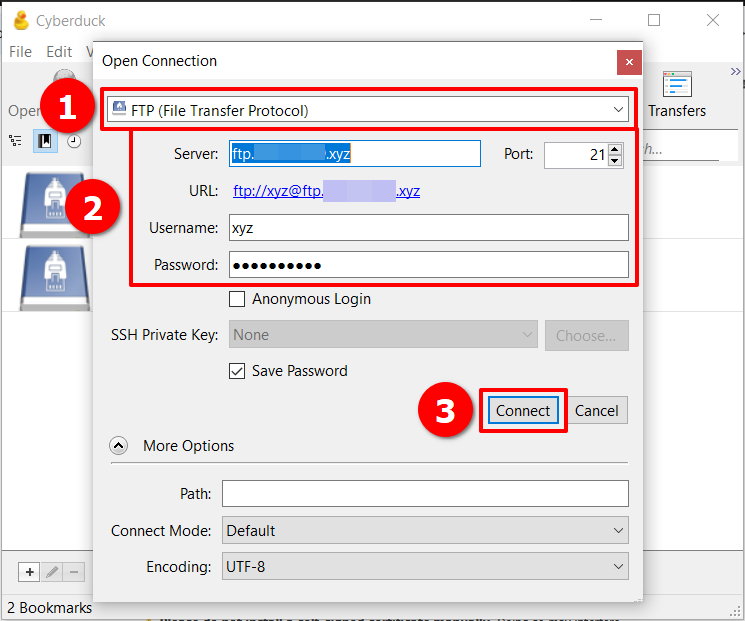The height and width of the screenshot is (621, 745).
Task: Click the Path input field
Action: (x=425, y=494)
